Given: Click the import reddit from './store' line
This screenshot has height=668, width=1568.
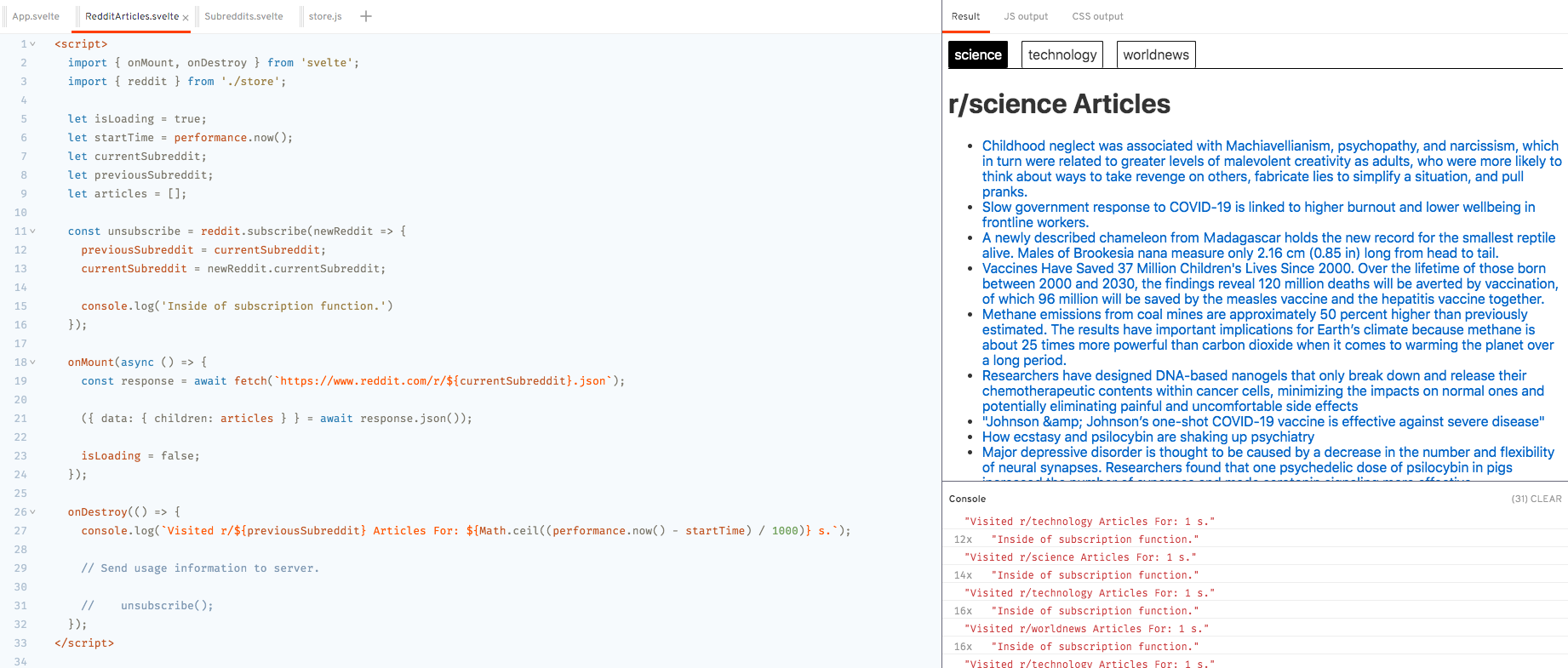Looking at the screenshot, I should [177, 82].
